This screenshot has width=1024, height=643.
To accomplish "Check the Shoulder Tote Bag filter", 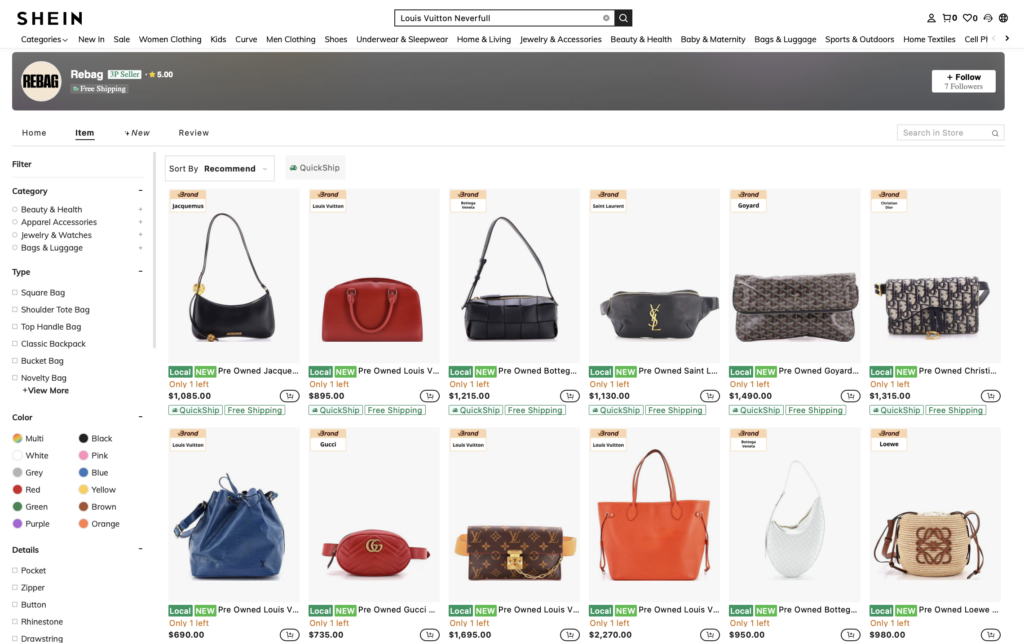I will pyautogui.click(x=15, y=309).
